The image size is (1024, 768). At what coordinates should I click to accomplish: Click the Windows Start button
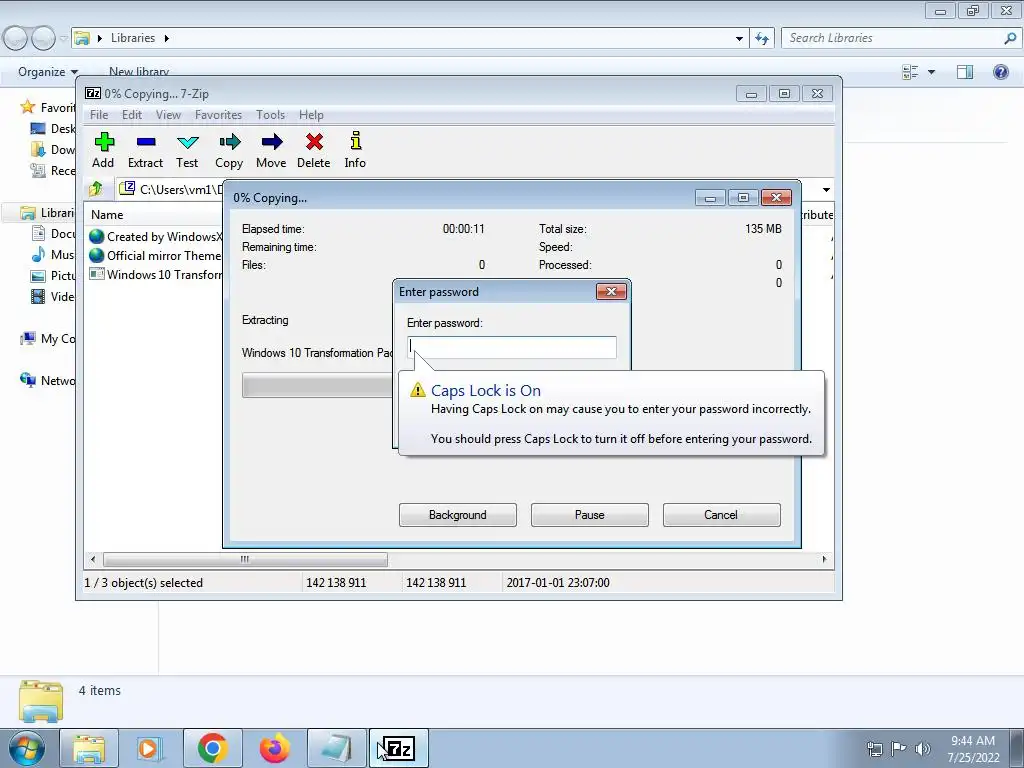tap(26, 748)
